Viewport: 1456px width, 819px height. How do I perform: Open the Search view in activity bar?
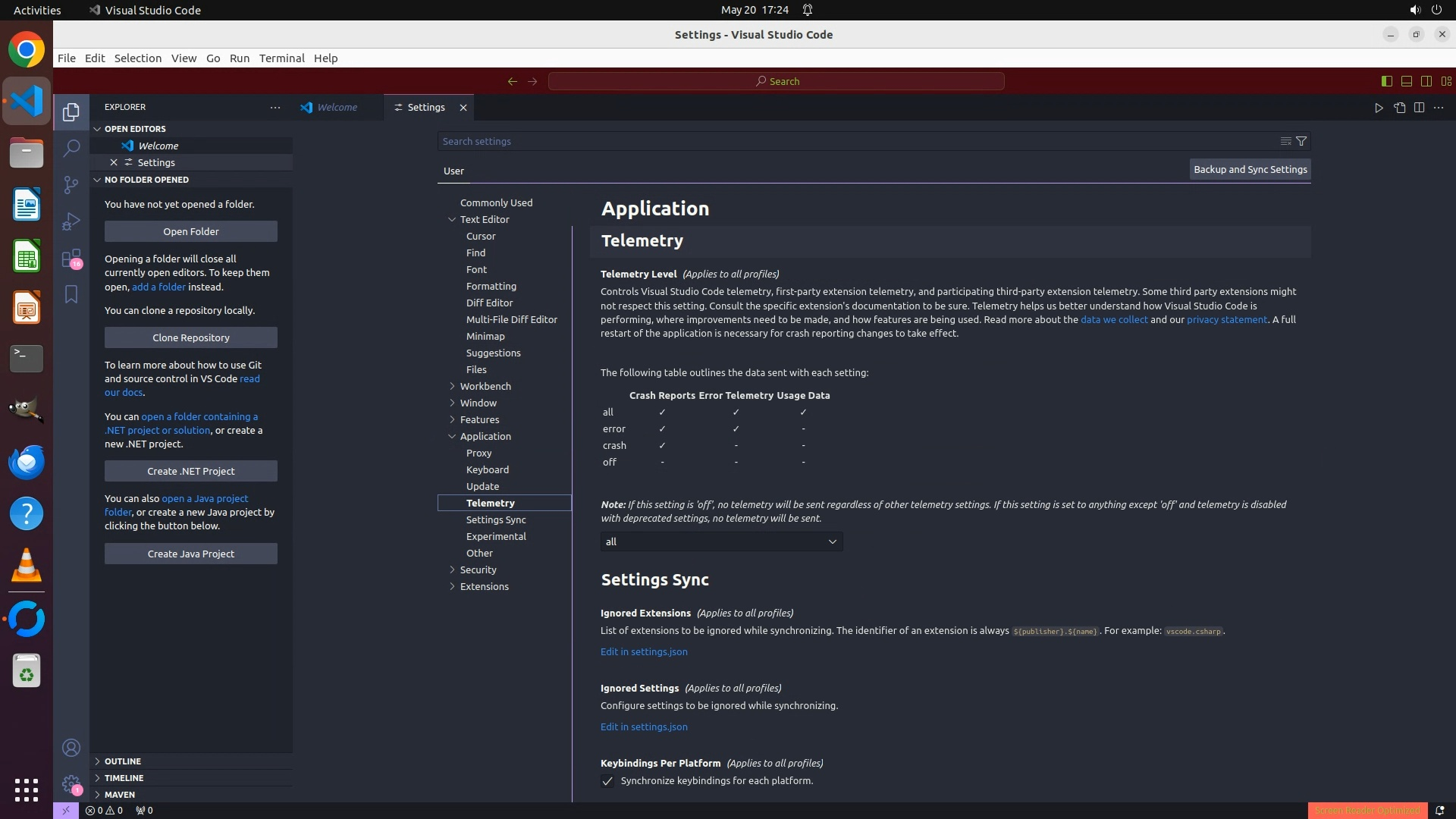(71, 148)
